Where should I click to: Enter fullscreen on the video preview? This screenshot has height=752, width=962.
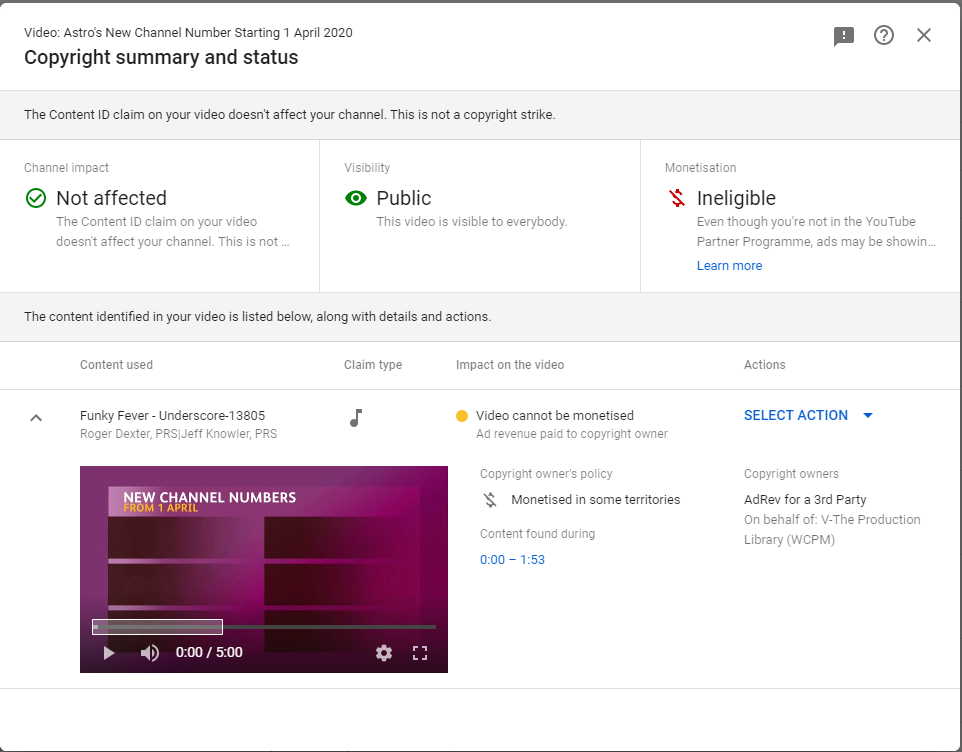click(420, 653)
